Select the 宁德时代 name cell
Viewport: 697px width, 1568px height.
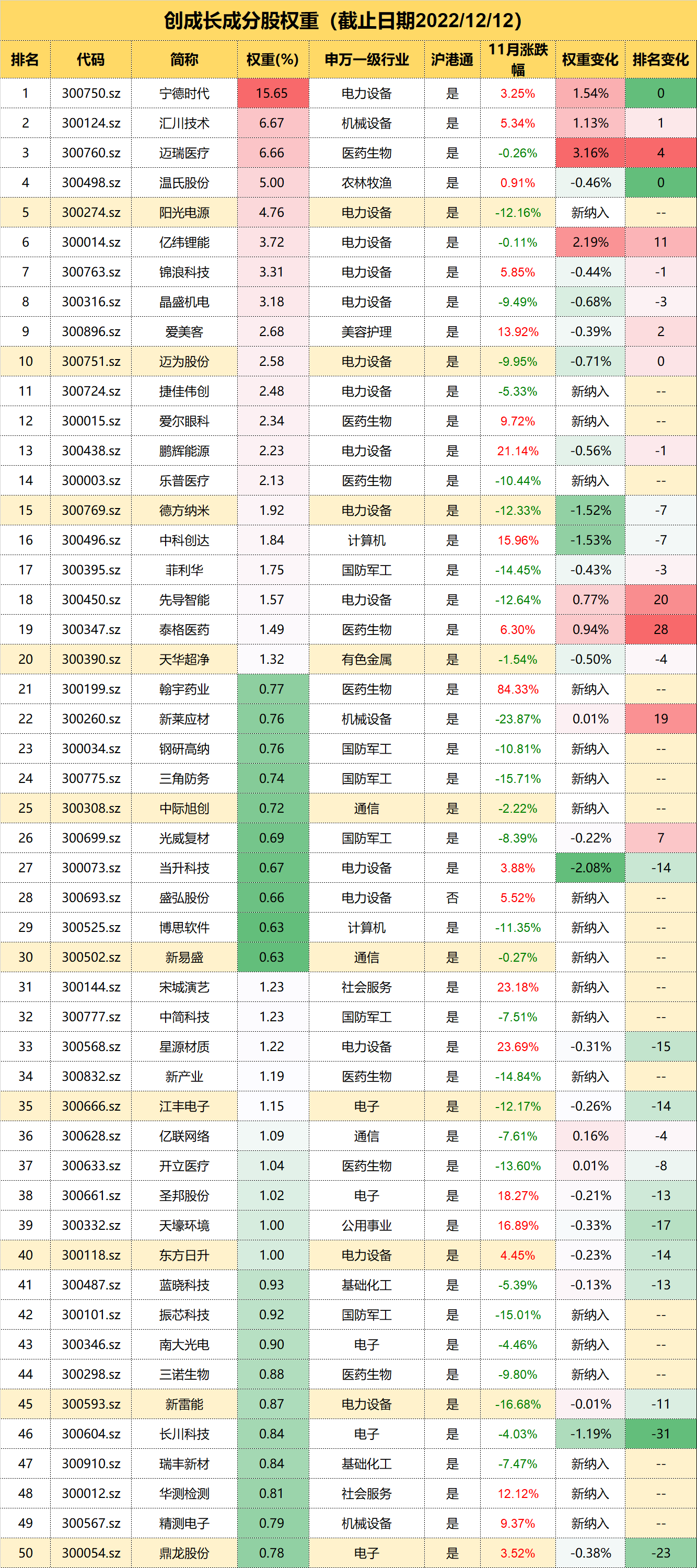[x=184, y=93]
